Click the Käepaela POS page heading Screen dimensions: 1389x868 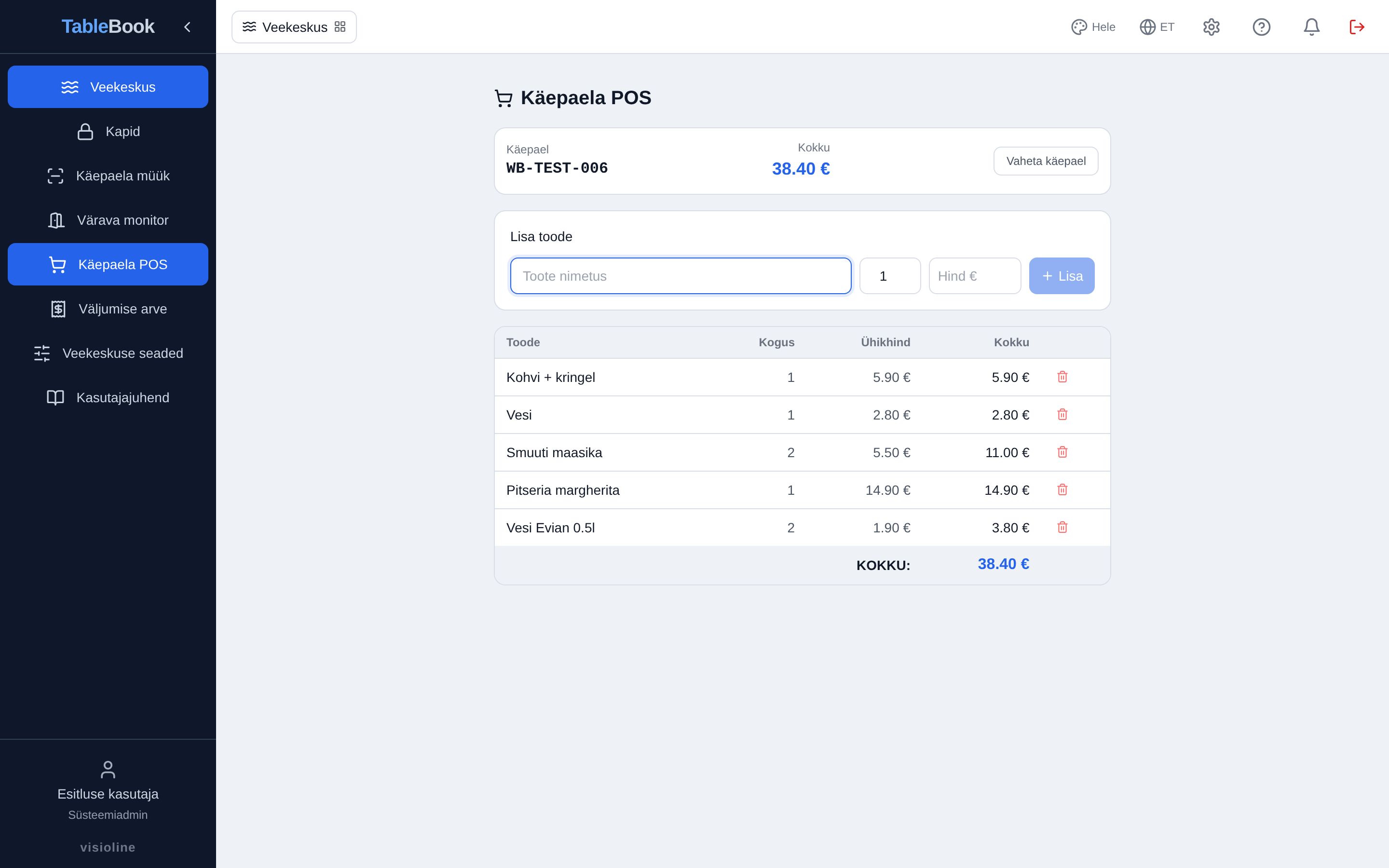[x=586, y=97]
